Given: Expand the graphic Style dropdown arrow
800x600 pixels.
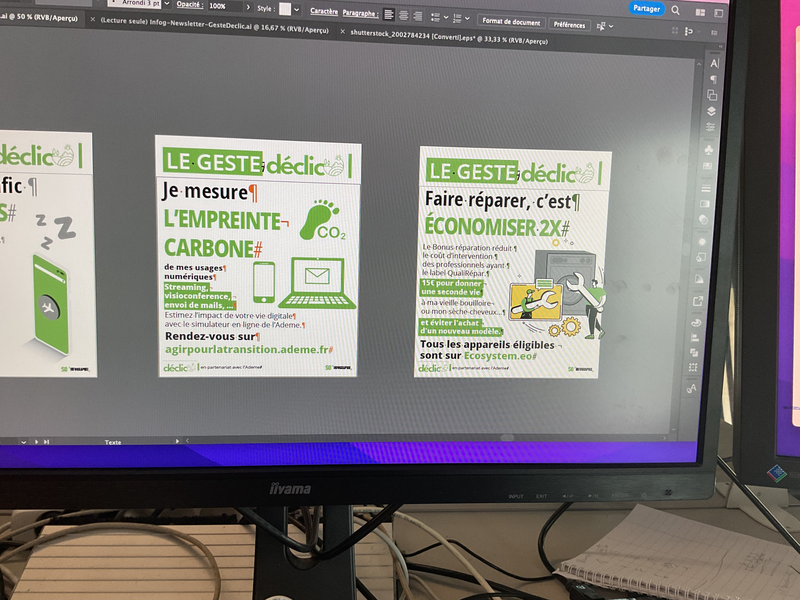Looking at the screenshot, I should pyautogui.click(x=299, y=9).
